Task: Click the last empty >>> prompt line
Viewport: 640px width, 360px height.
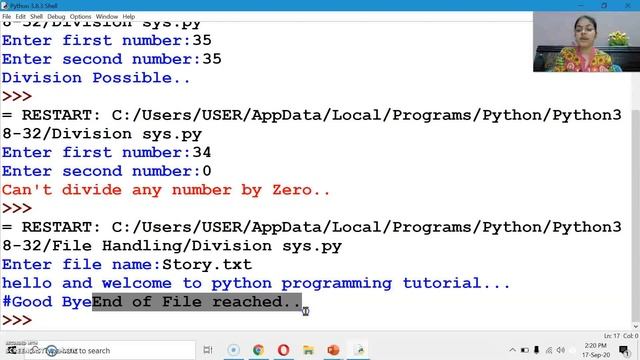Action: (17, 320)
